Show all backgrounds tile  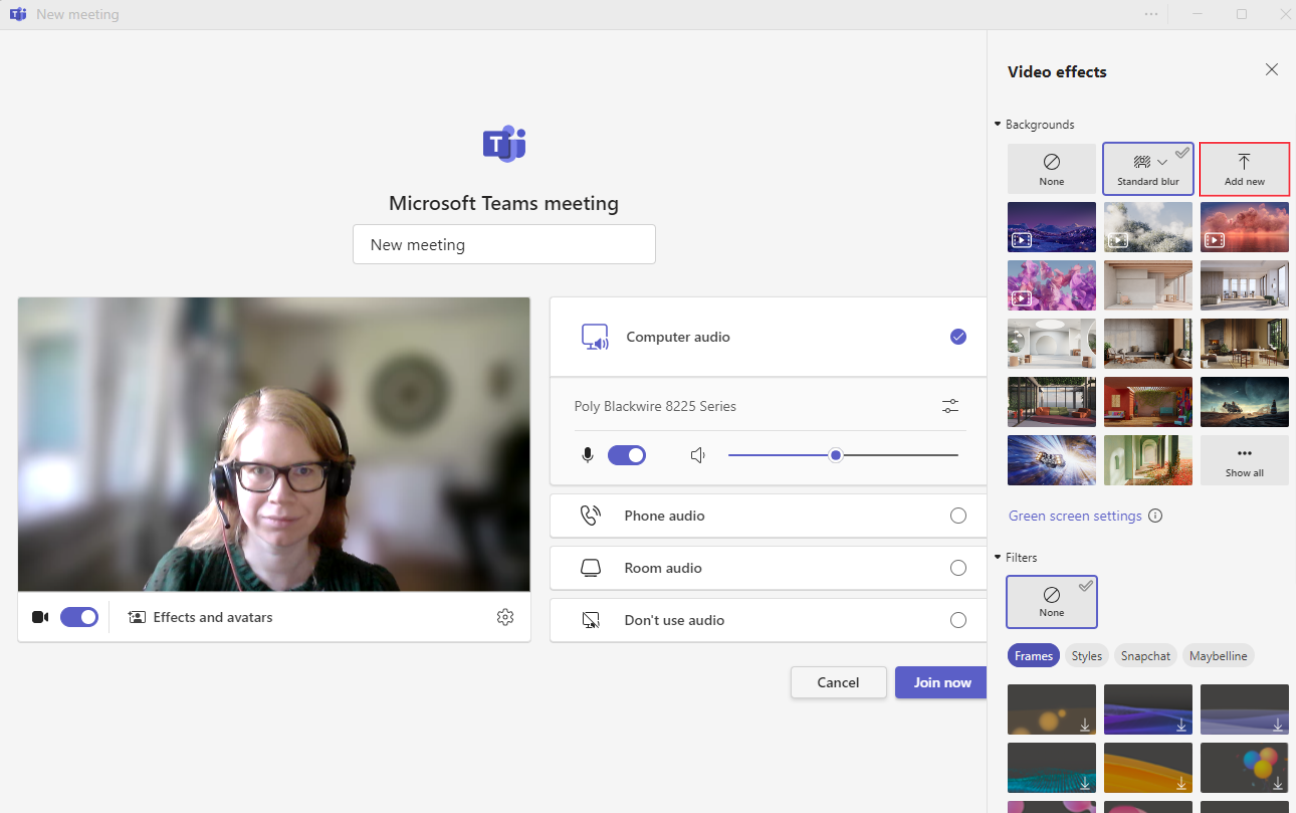pyautogui.click(x=1244, y=460)
